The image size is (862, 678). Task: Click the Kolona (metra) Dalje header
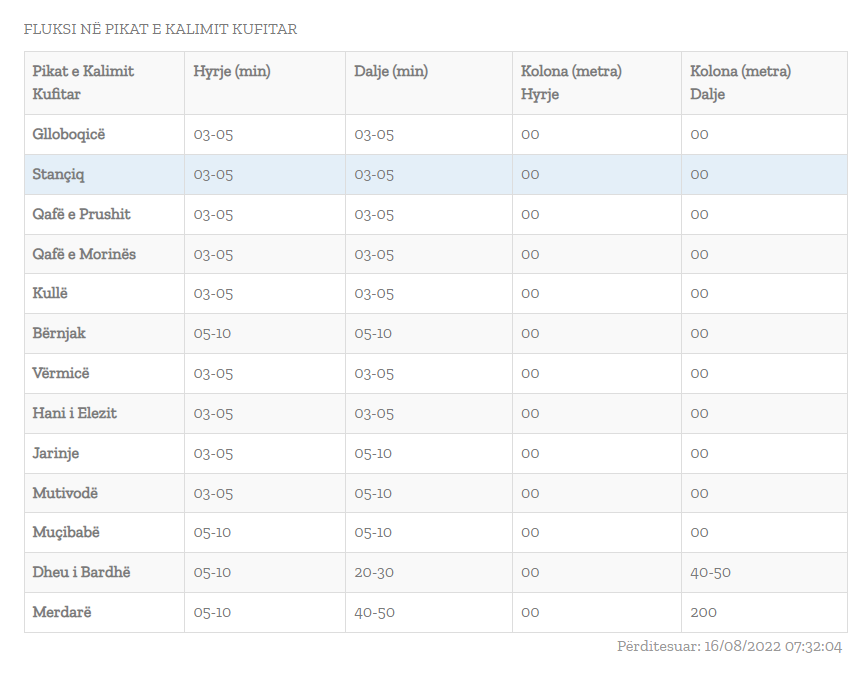point(740,82)
